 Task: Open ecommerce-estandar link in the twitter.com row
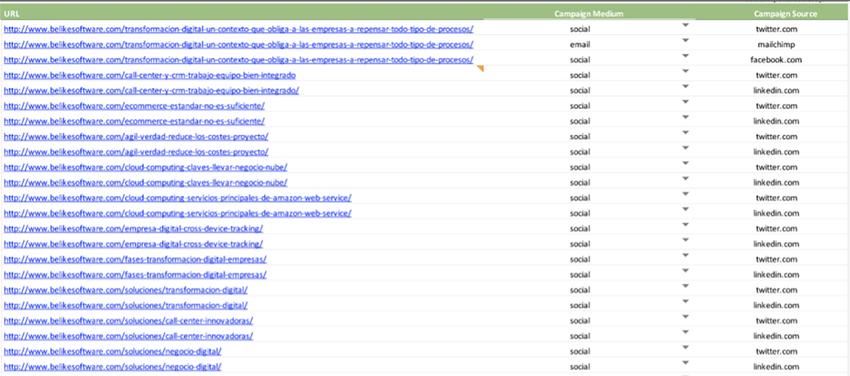[134, 106]
